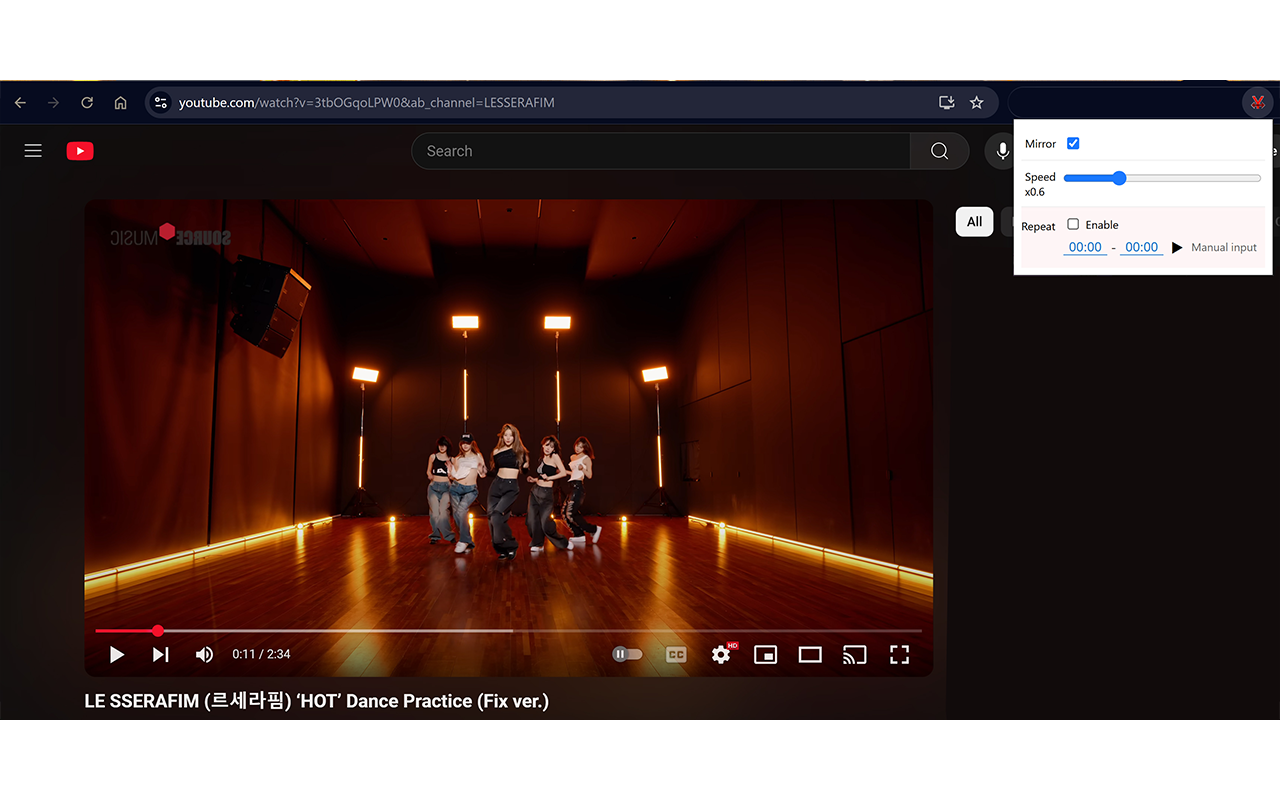This screenshot has height=800, width=1280.
Task: Click the repeat end time field
Action: (x=1141, y=247)
